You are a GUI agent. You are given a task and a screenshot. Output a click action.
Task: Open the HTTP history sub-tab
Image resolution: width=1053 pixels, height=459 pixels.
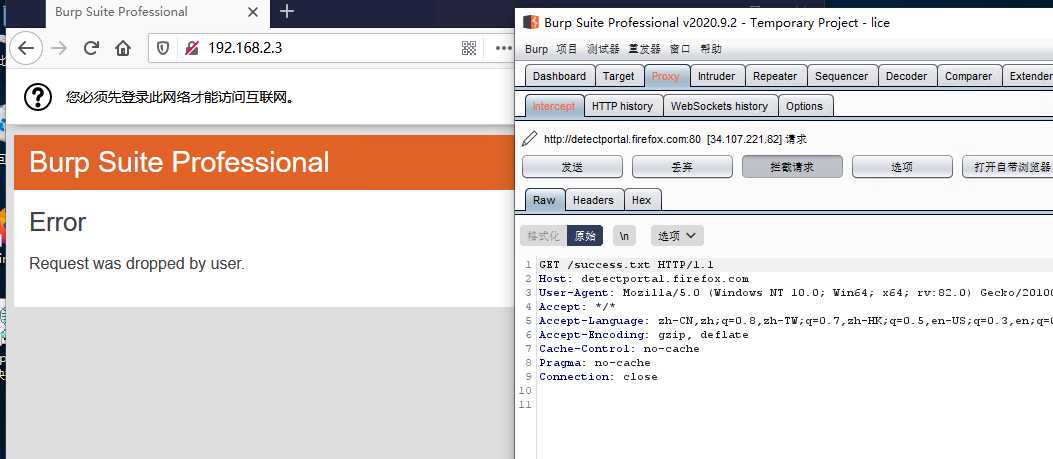click(x=623, y=106)
